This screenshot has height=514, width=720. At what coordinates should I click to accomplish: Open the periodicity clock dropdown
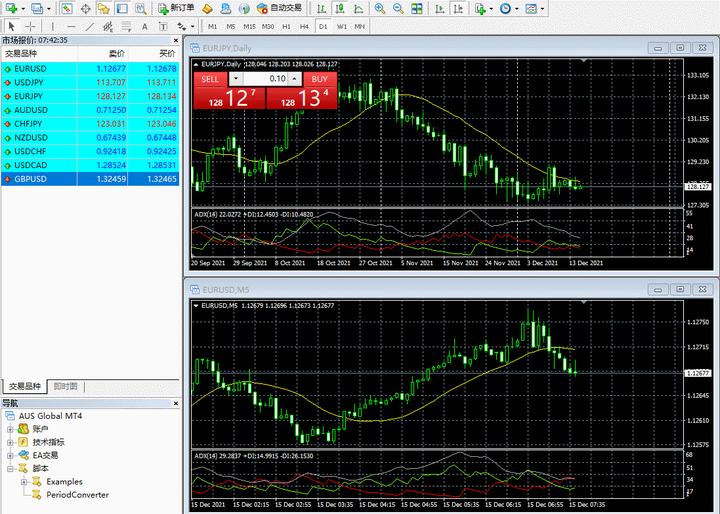coord(509,8)
